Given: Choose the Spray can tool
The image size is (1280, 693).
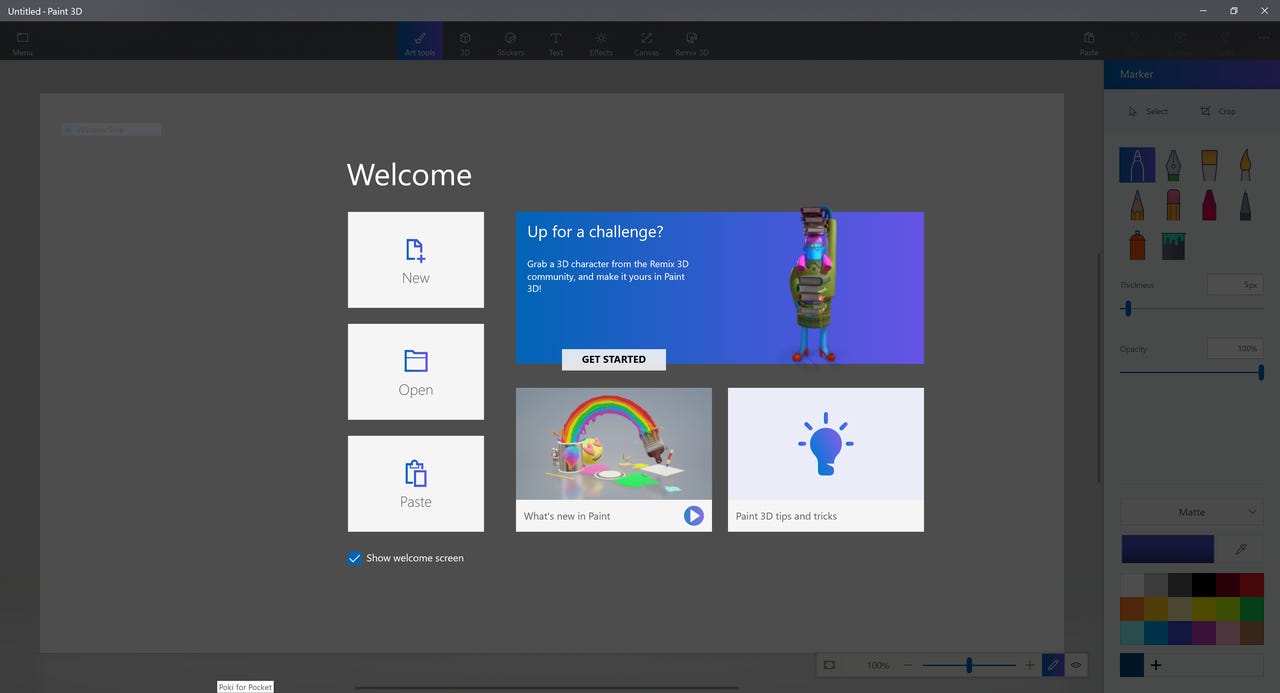Looking at the screenshot, I should tap(1136, 246).
